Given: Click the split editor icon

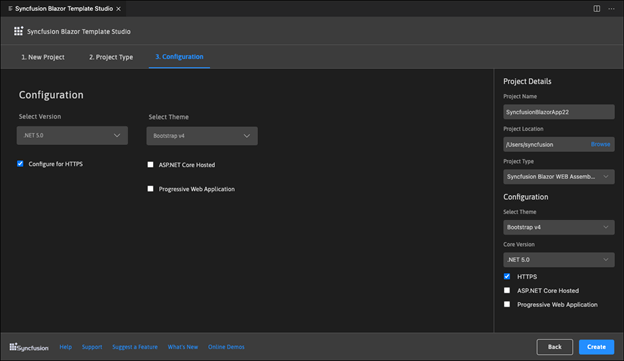Looking at the screenshot, I should click(x=597, y=8).
